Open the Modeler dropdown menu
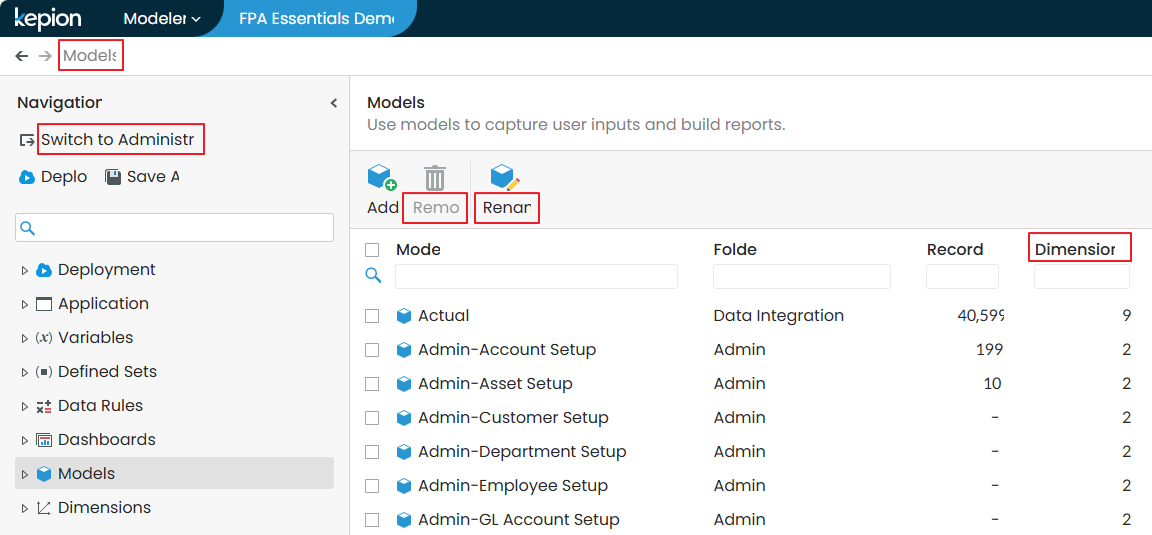Screen dimensions: 1152x535 point(161,19)
